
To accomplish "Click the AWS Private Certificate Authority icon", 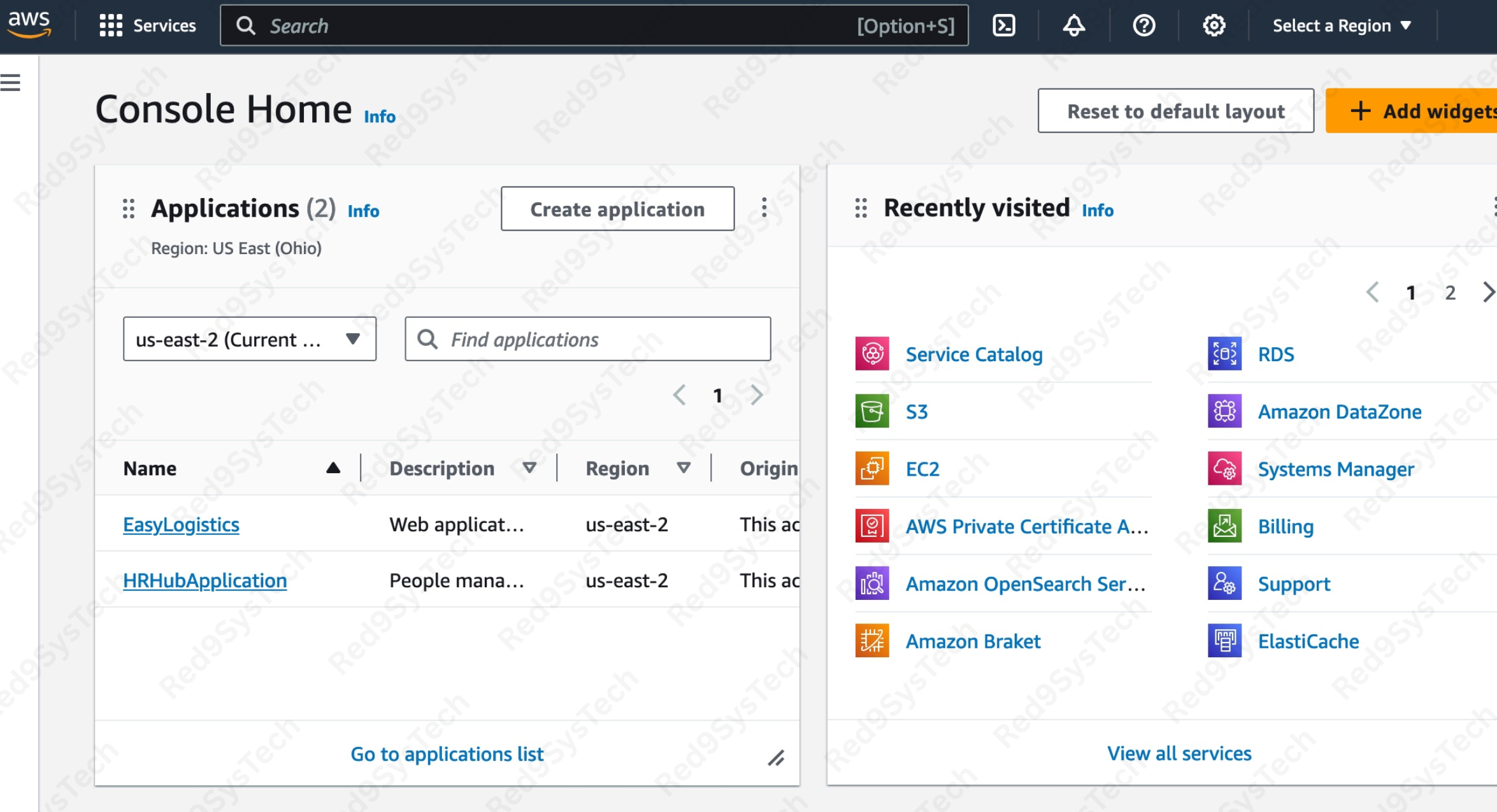I will pos(872,526).
